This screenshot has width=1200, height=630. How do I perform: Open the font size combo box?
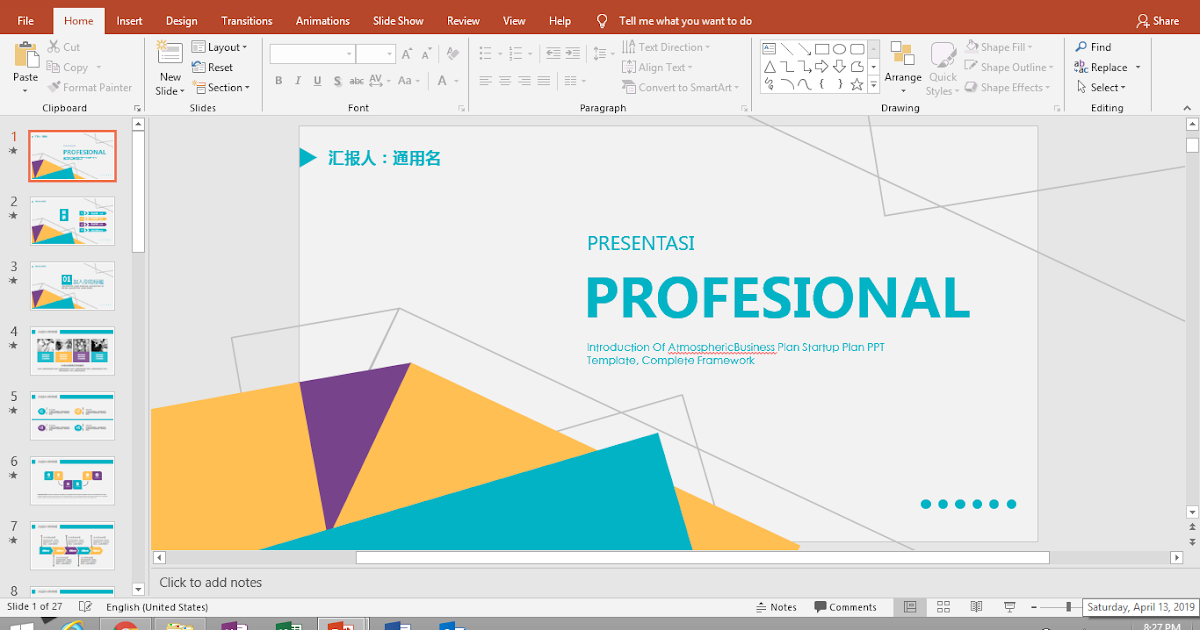[x=376, y=54]
